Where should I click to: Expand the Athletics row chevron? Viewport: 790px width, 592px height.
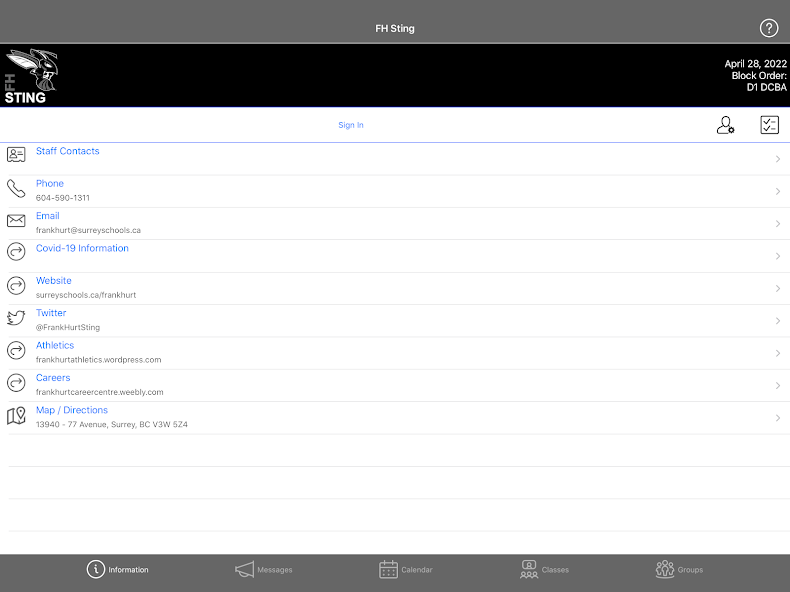pyautogui.click(x=778, y=353)
